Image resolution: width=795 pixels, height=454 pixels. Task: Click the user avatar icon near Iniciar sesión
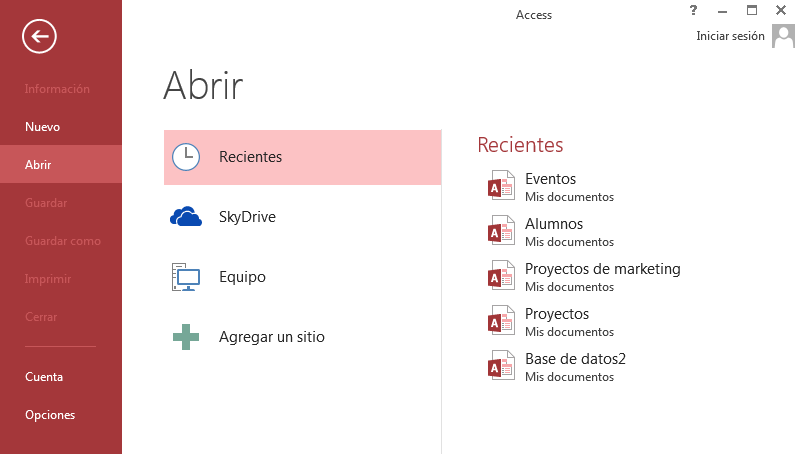(782, 36)
